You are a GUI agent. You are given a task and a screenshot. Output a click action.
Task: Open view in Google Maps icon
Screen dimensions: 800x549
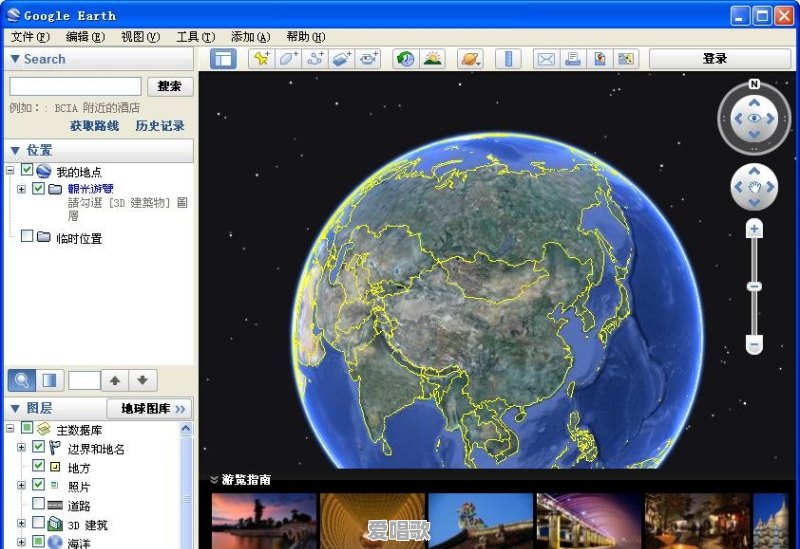599,59
